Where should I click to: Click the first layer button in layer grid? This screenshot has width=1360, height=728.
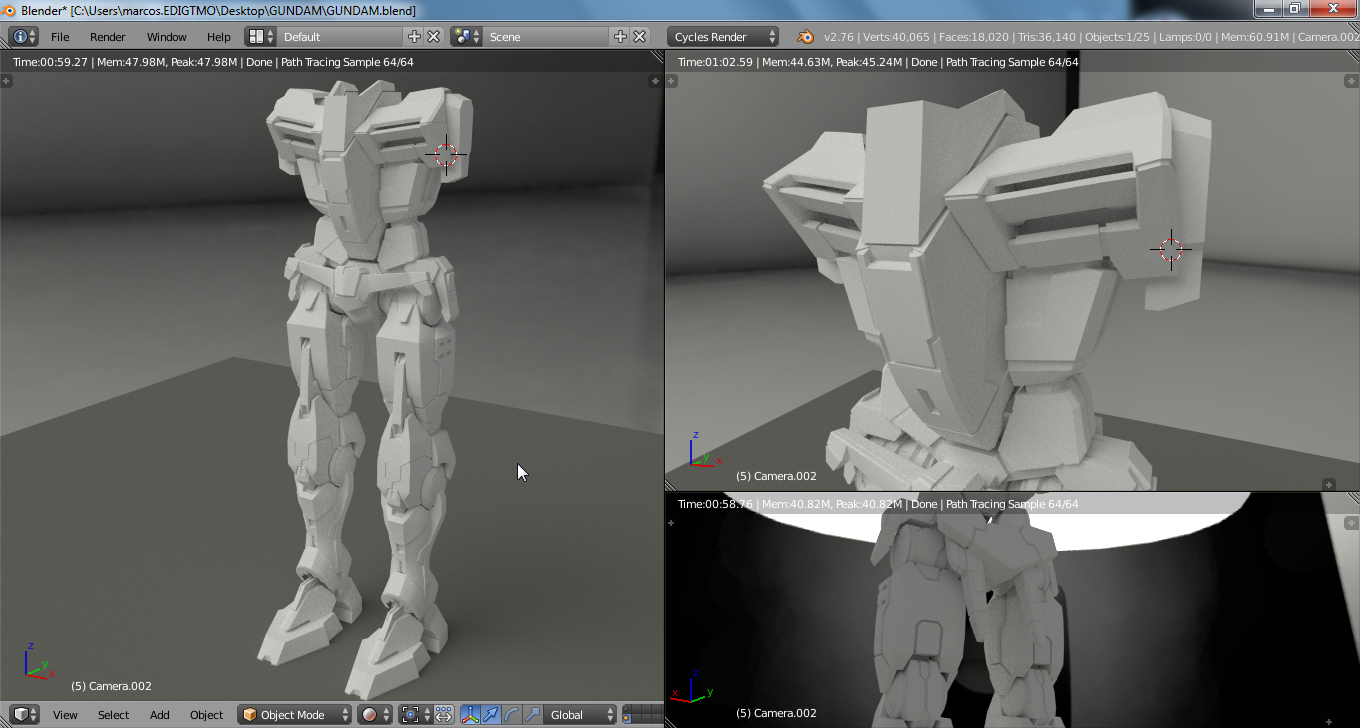pyautogui.click(x=628, y=710)
